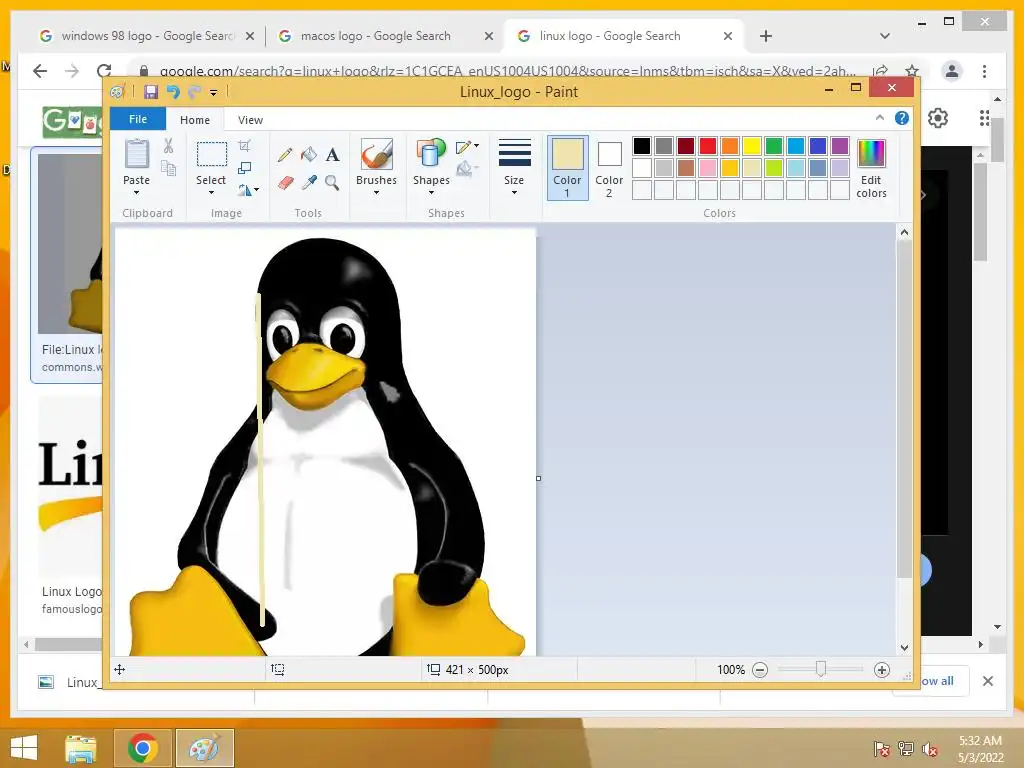1024x768 pixels.
Task: Click zoom out minus button in status bar
Action: (760, 670)
